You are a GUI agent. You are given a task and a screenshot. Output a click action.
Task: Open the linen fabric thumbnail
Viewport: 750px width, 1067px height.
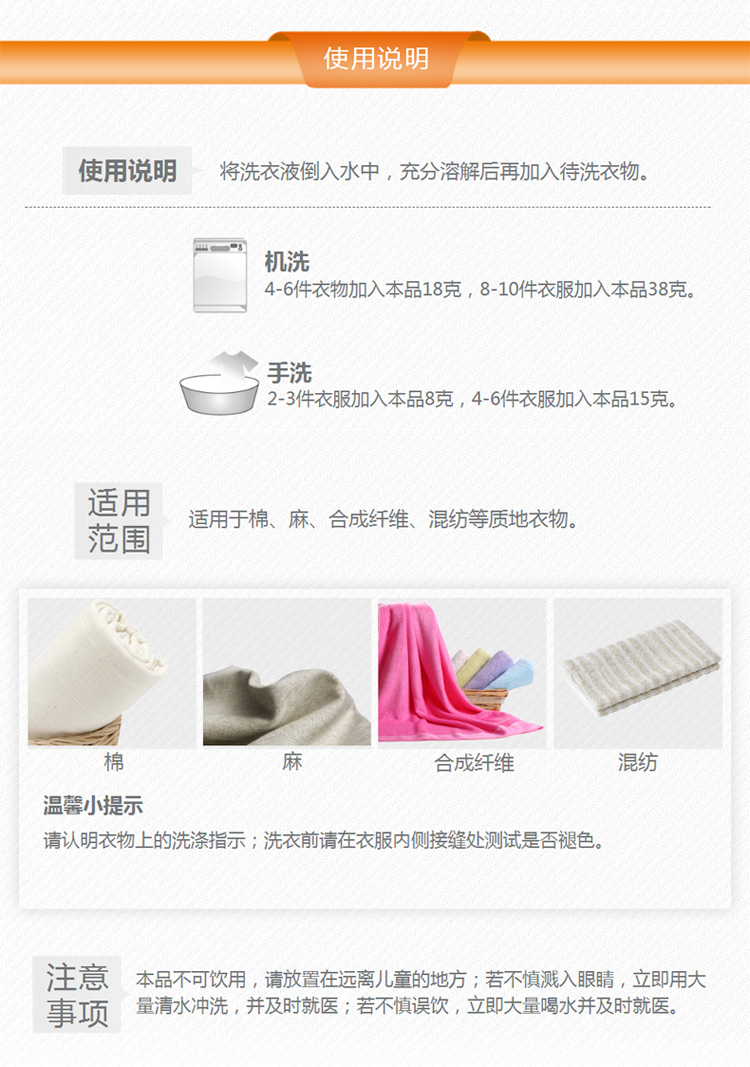tap(287, 672)
